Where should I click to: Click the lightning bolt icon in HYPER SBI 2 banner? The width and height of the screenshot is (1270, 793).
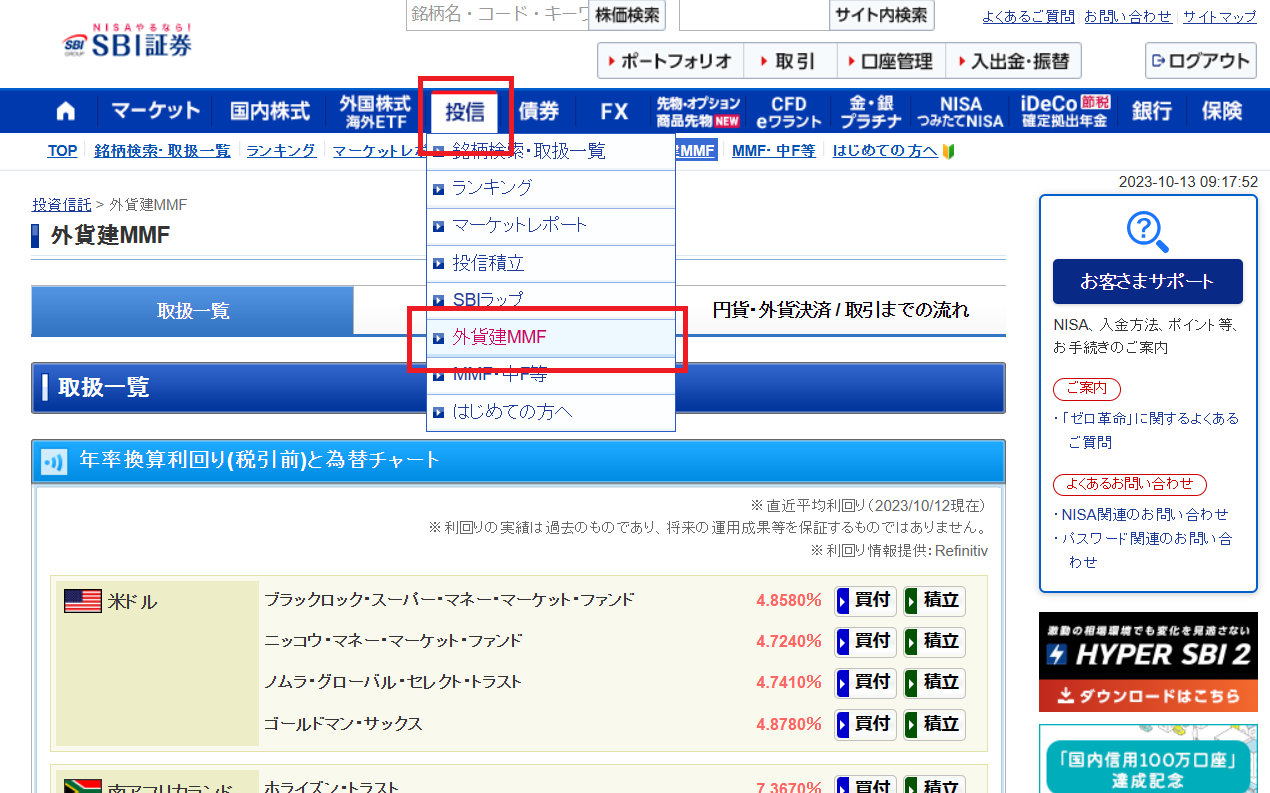(1057, 653)
